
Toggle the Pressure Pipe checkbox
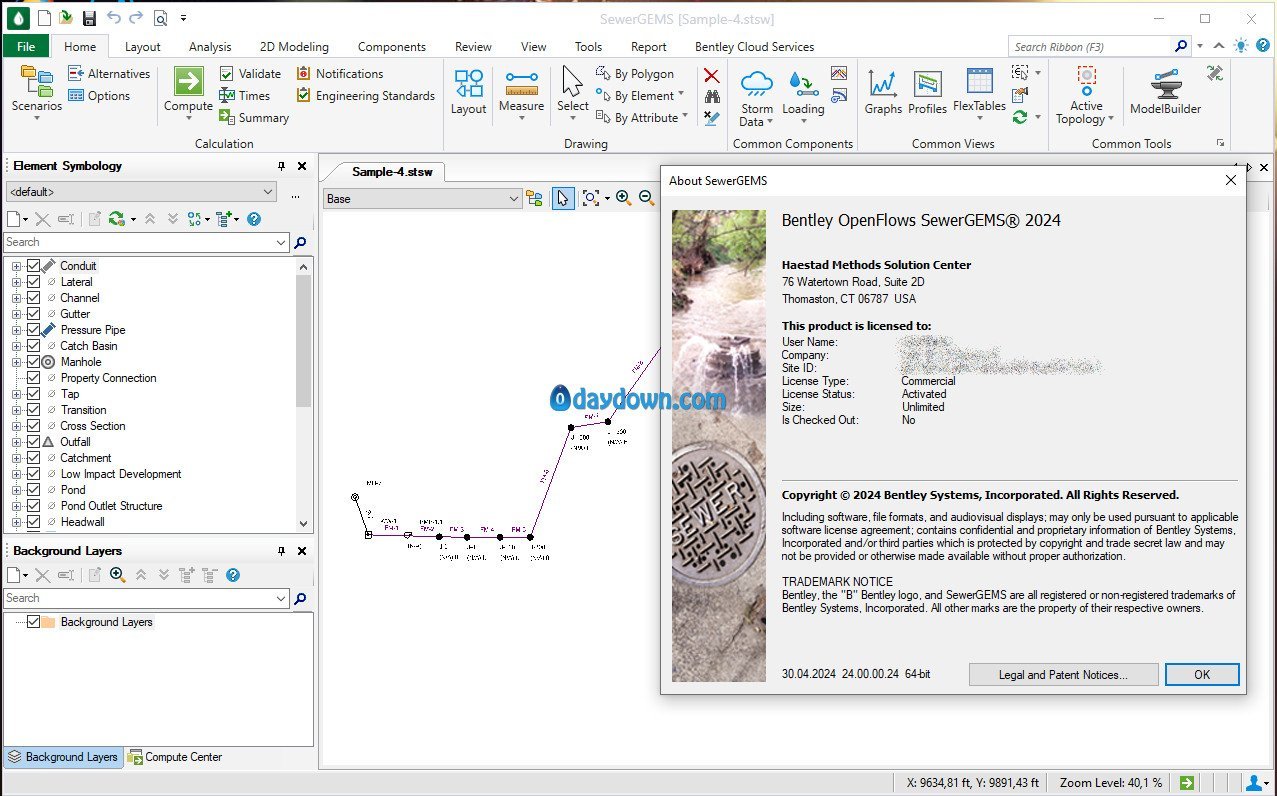point(33,330)
